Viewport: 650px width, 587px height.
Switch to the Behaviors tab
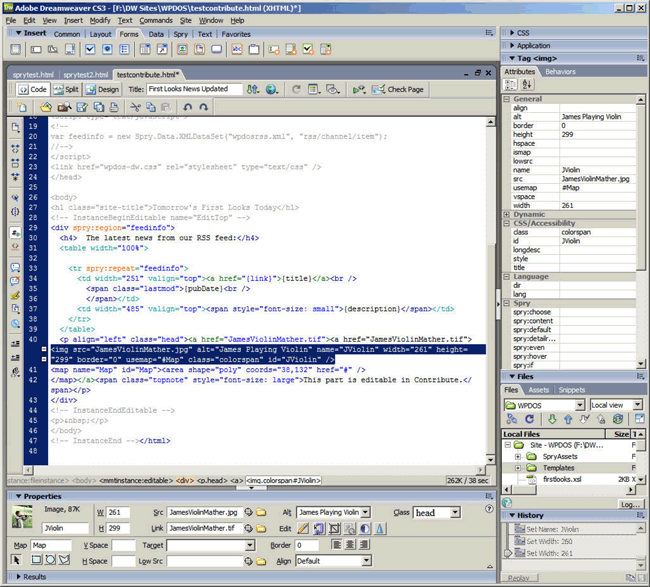pyautogui.click(x=560, y=72)
